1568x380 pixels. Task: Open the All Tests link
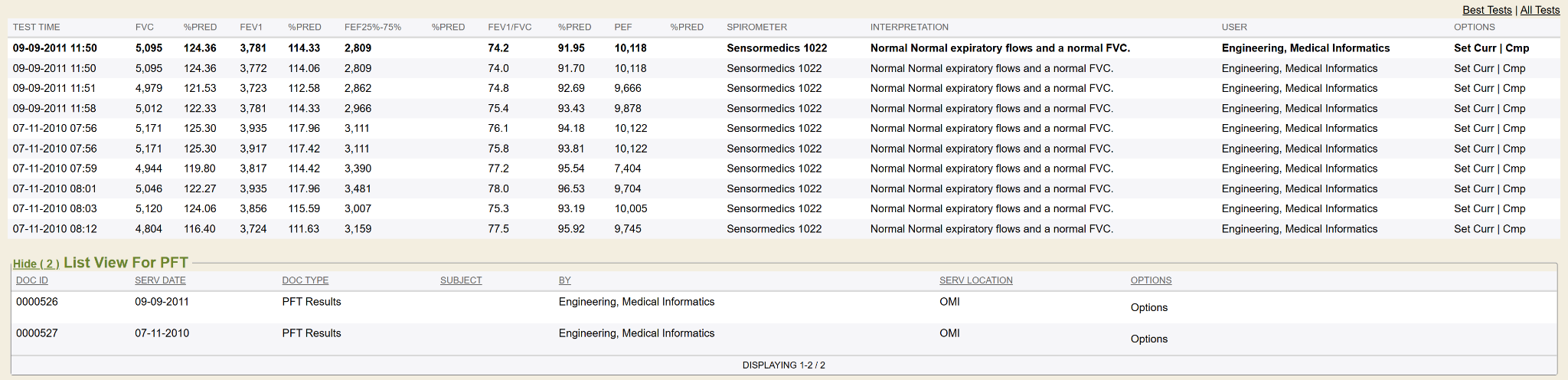point(1540,10)
